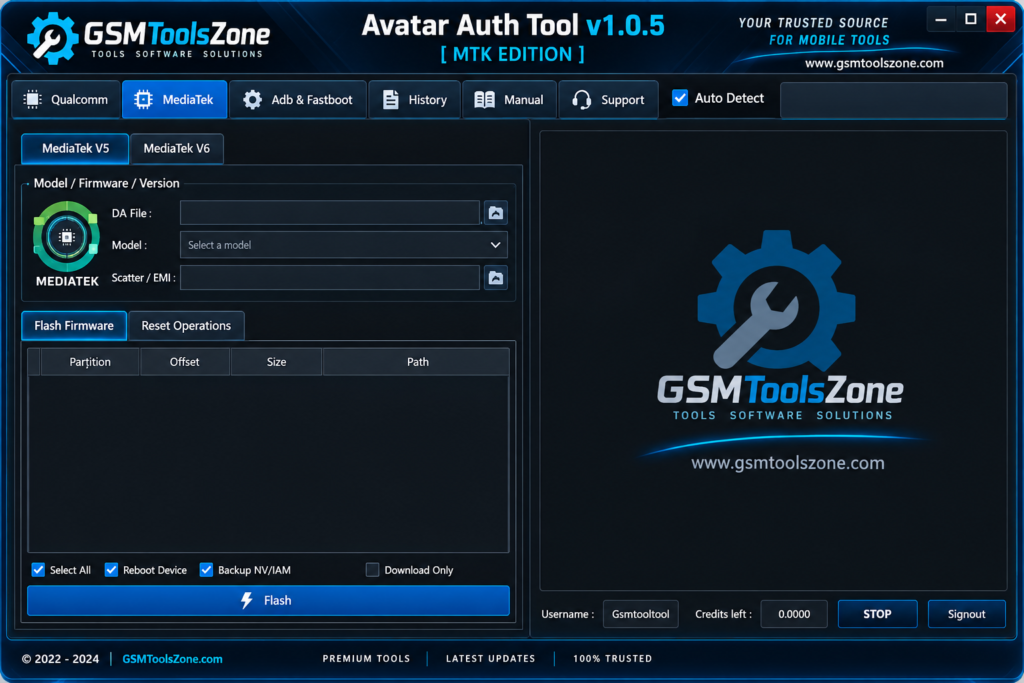Screen dimensions: 1024x683
Task: Minimize the Avatar Auth Tool window
Action: [x=941, y=19]
